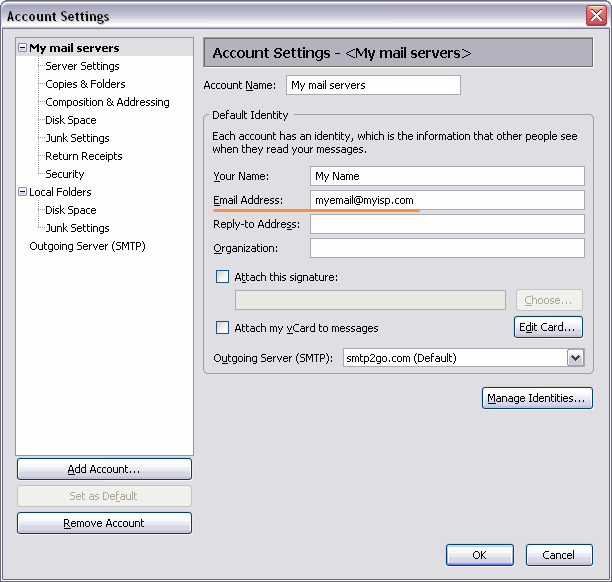
Task: Close the Account Settings window
Action: 596,16
